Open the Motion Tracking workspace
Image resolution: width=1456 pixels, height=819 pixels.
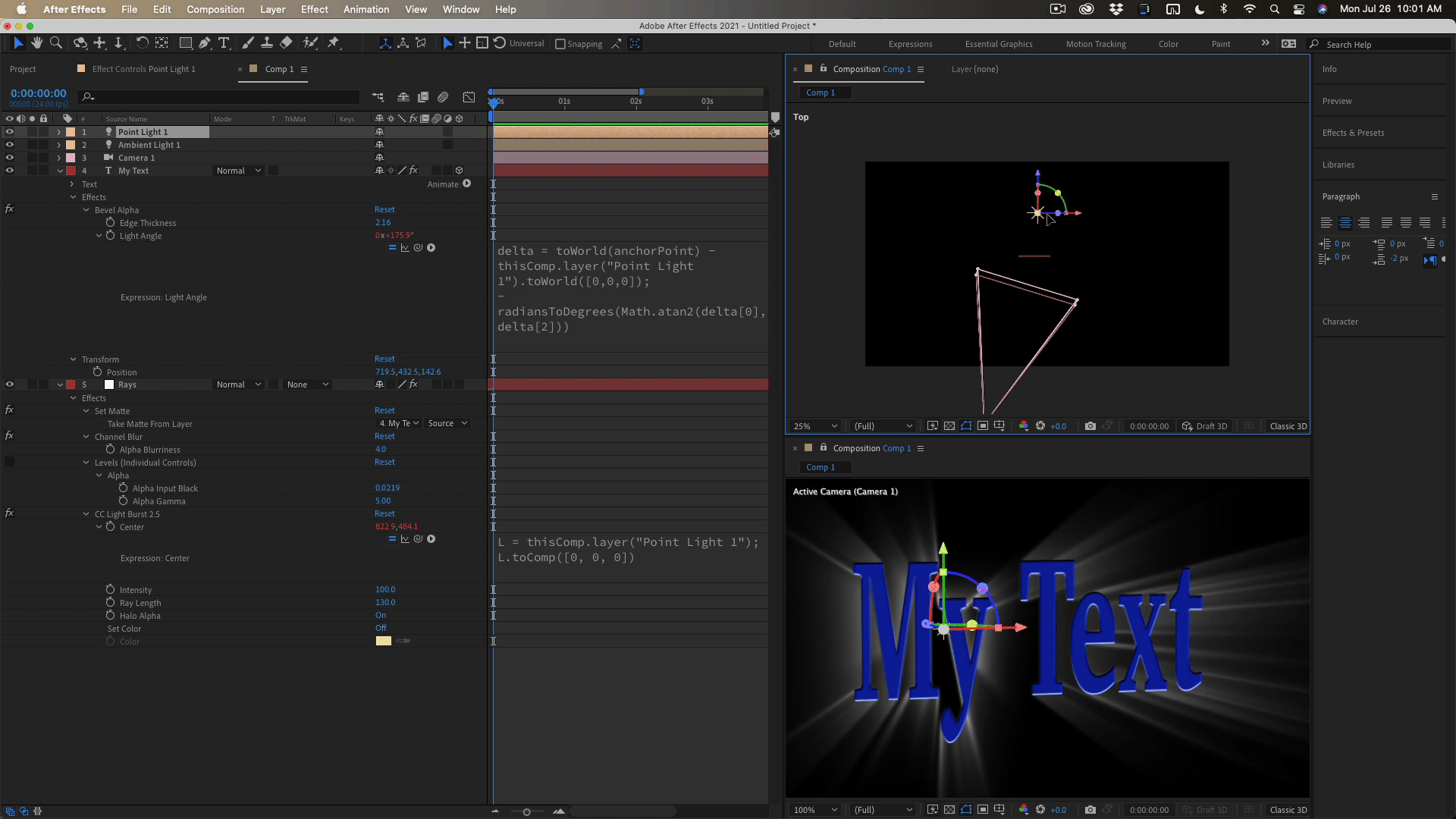(1095, 44)
